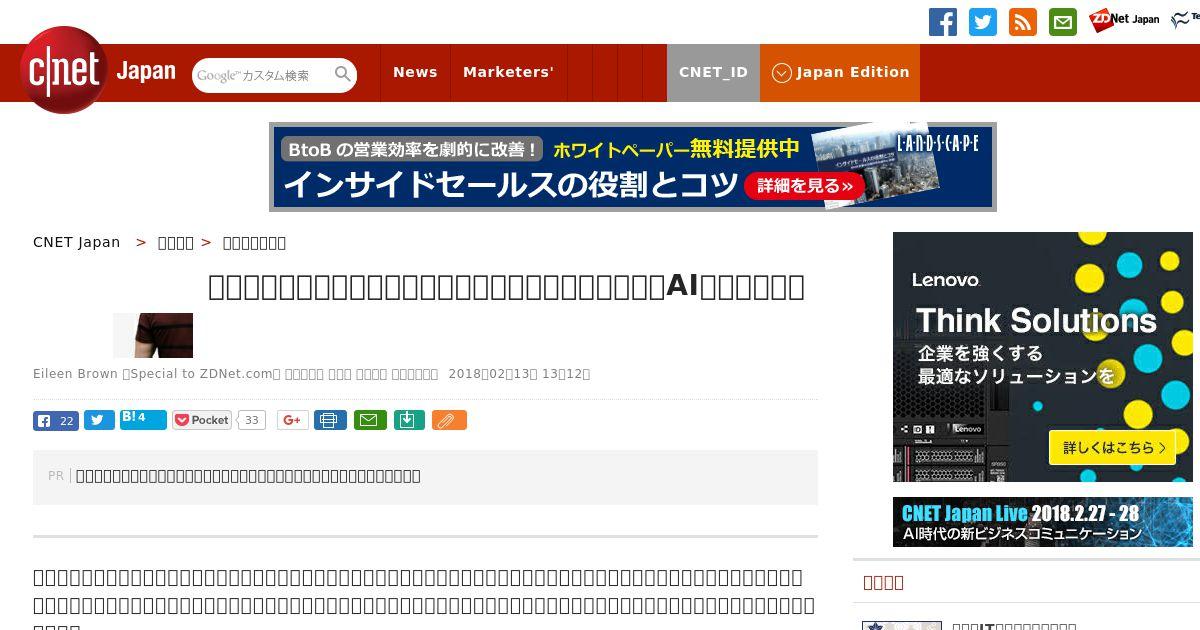Viewport: 1200px width, 630px height.
Task: Click the teal download/save icon
Action: 410,420
